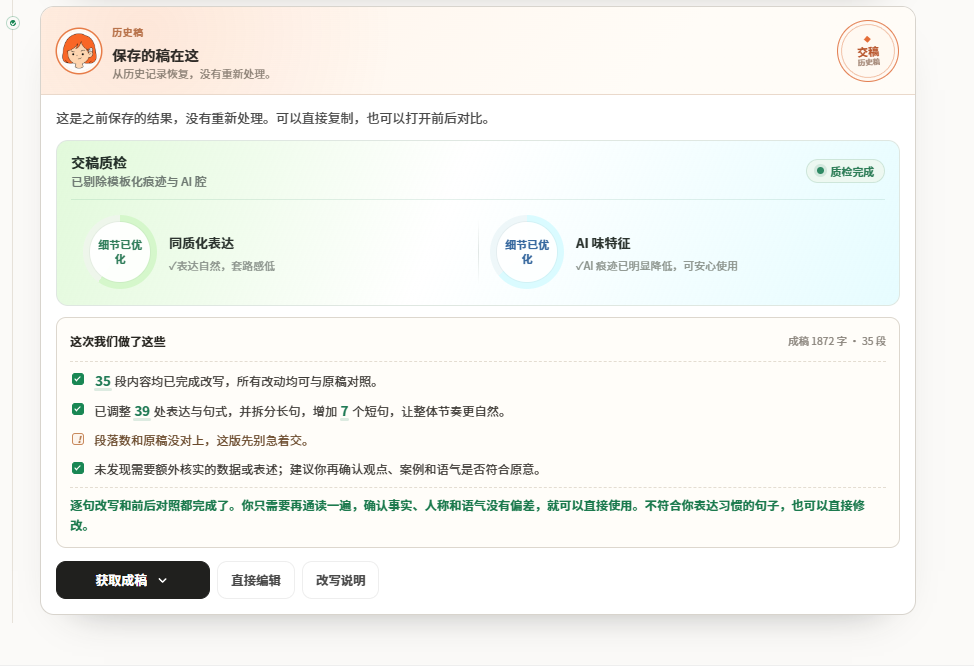The width and height of the screenshot is (974, 668).
Task: Click the 同质化表达 细节已优化 ring indicator
Action: click(x=120, y=252)
